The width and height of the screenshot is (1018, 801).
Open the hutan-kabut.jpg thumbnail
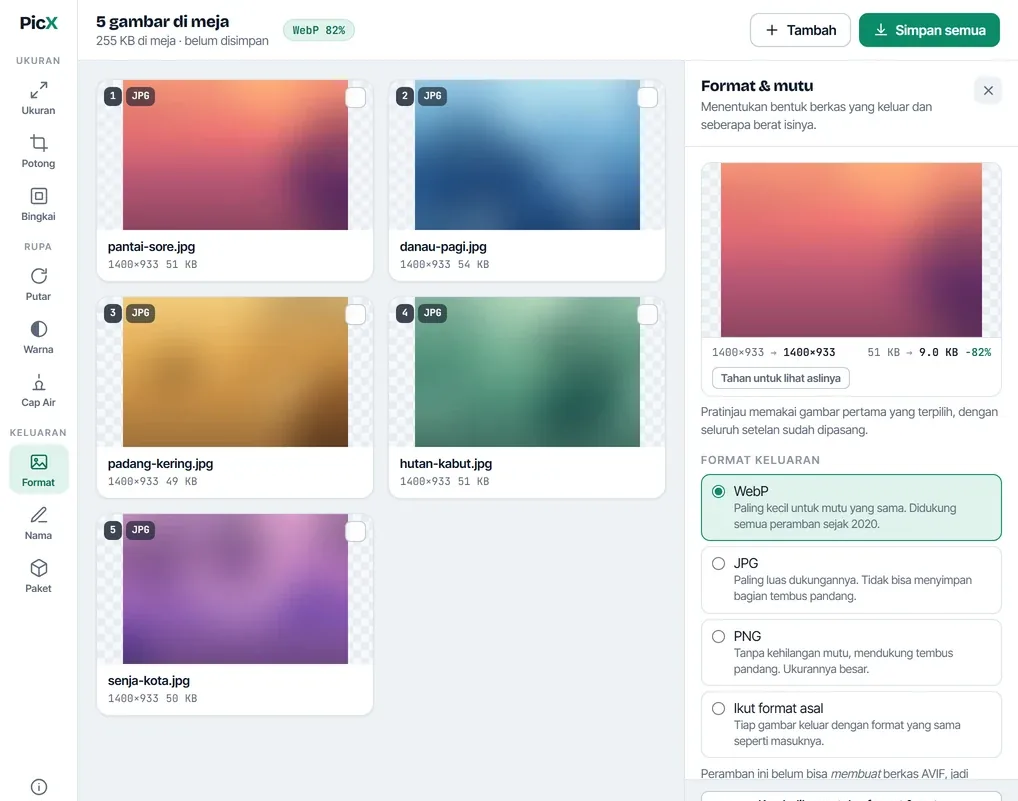pos(527,372)
